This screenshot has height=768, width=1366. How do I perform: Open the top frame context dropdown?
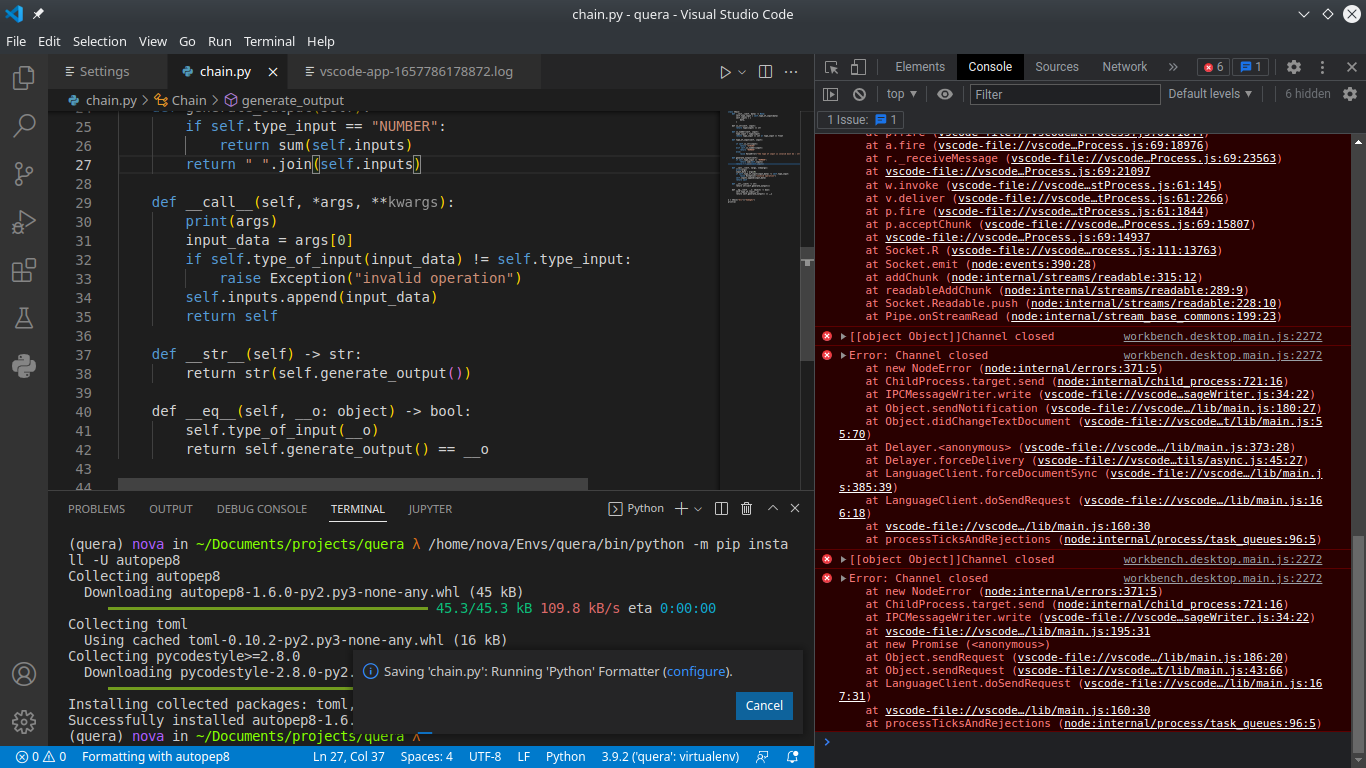coord(900,93)
